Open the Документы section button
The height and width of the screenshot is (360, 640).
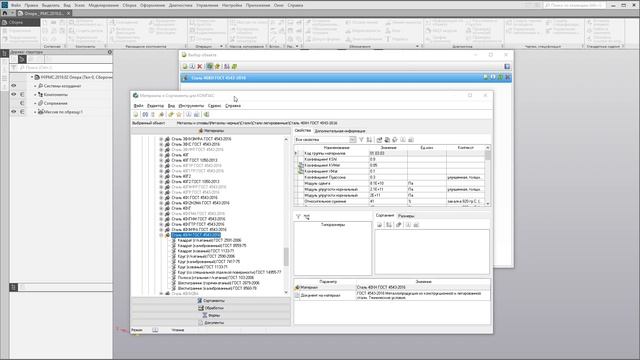pos(211,322)
